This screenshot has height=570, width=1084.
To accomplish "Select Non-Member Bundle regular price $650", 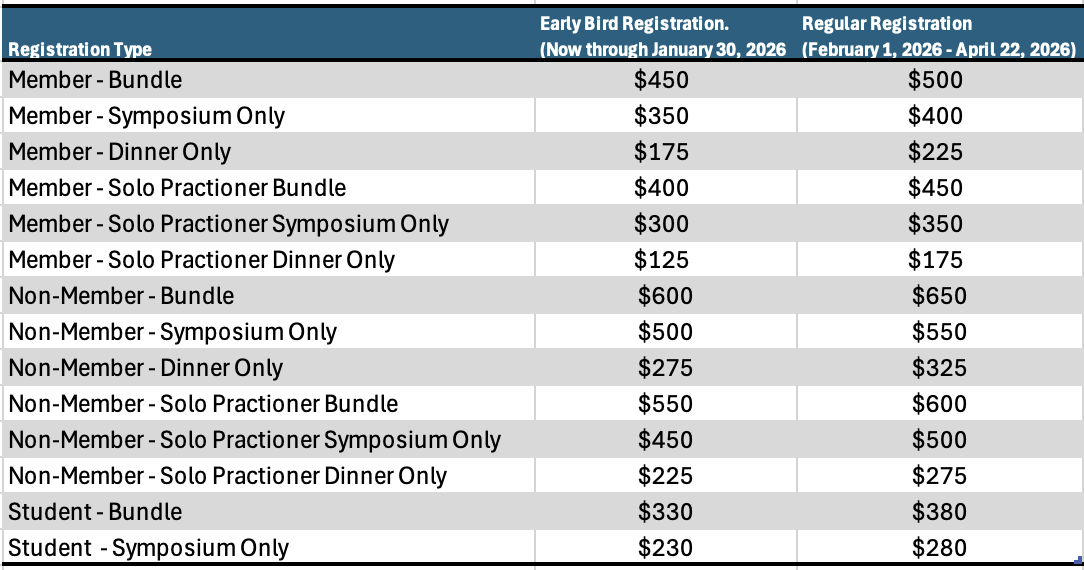I will (939, 296).
